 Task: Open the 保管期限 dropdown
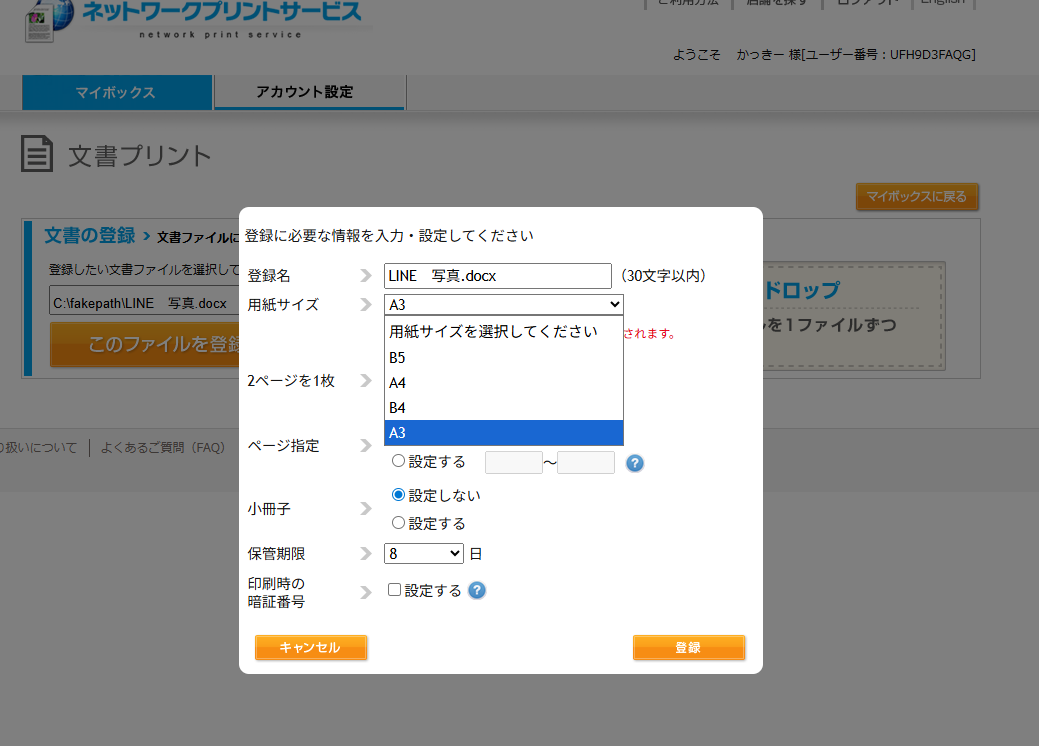pos(423,553)
